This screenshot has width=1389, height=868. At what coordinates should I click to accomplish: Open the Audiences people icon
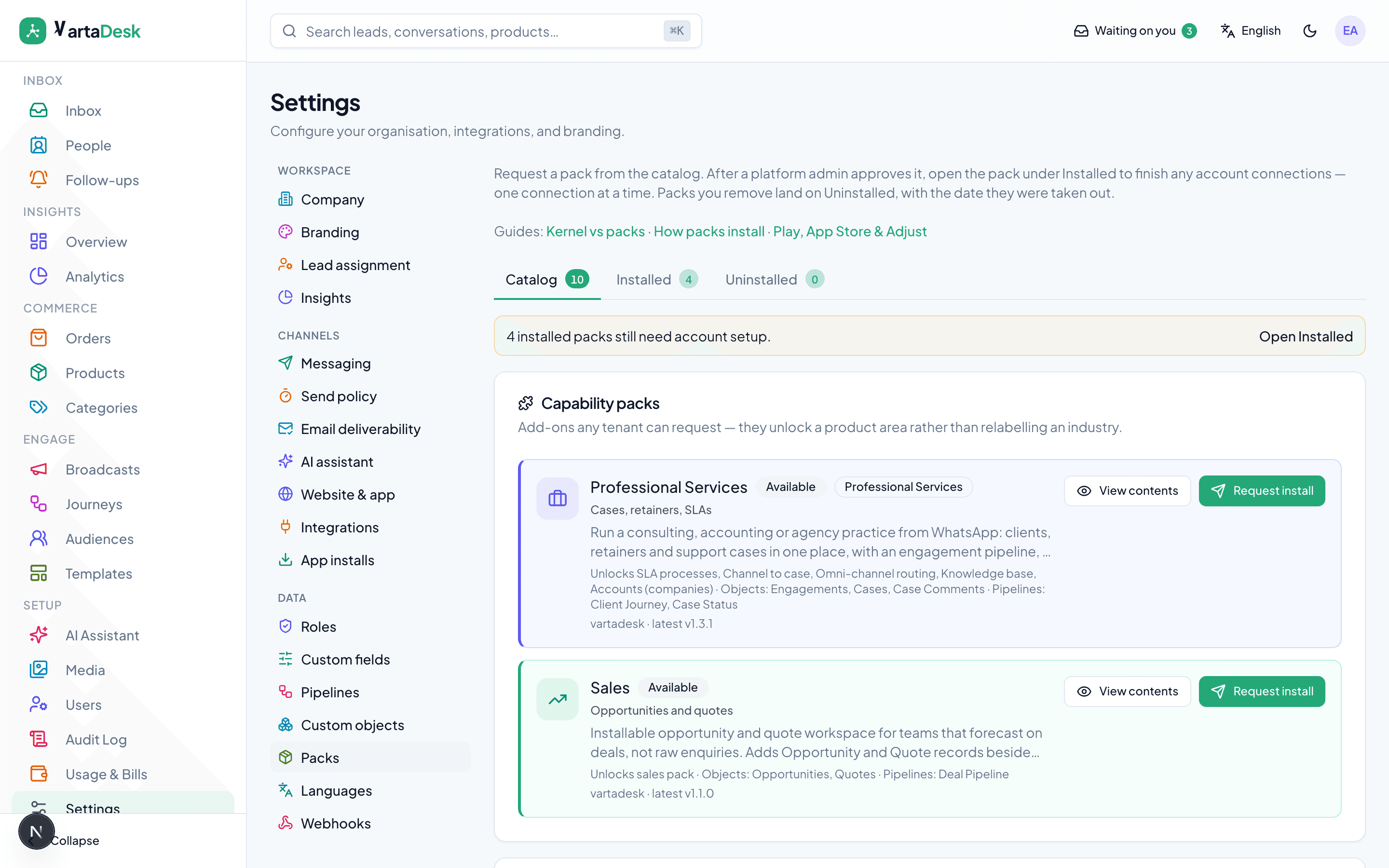pos(39,539)
